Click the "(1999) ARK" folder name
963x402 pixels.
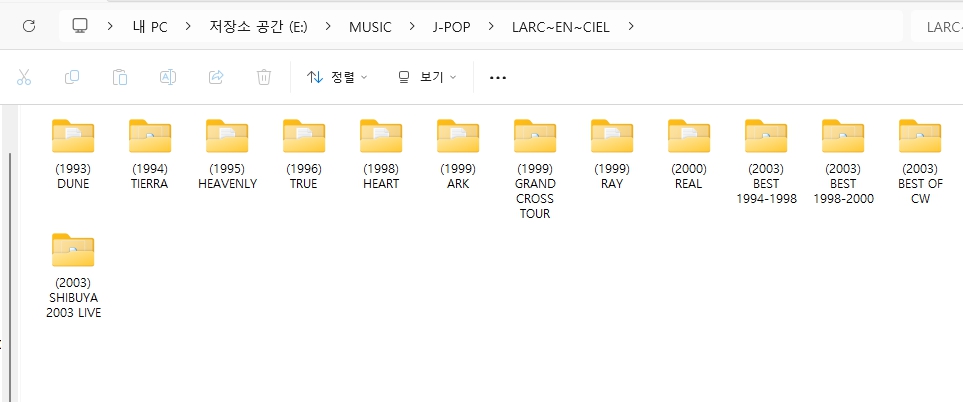click(x=458, y=176)
